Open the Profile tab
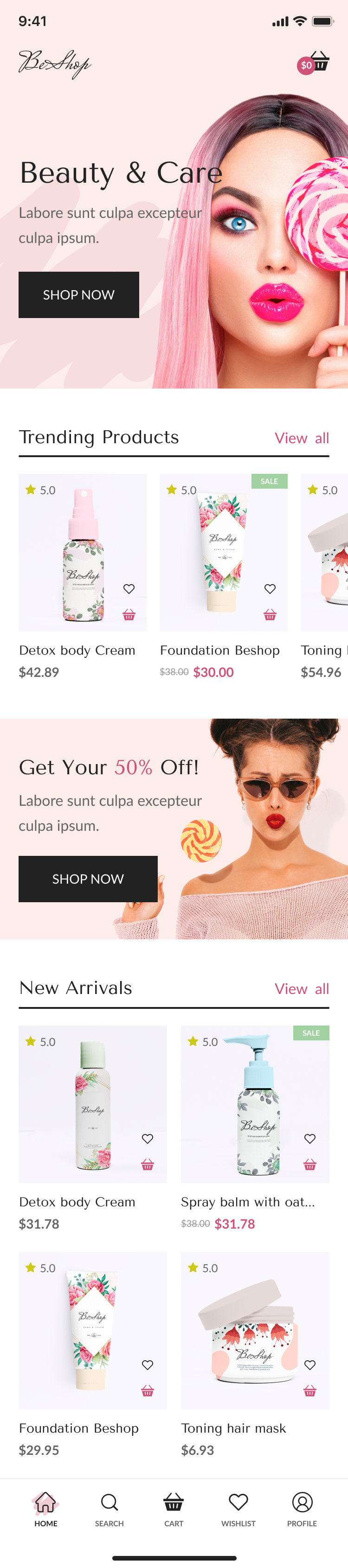 point(302,1509)
